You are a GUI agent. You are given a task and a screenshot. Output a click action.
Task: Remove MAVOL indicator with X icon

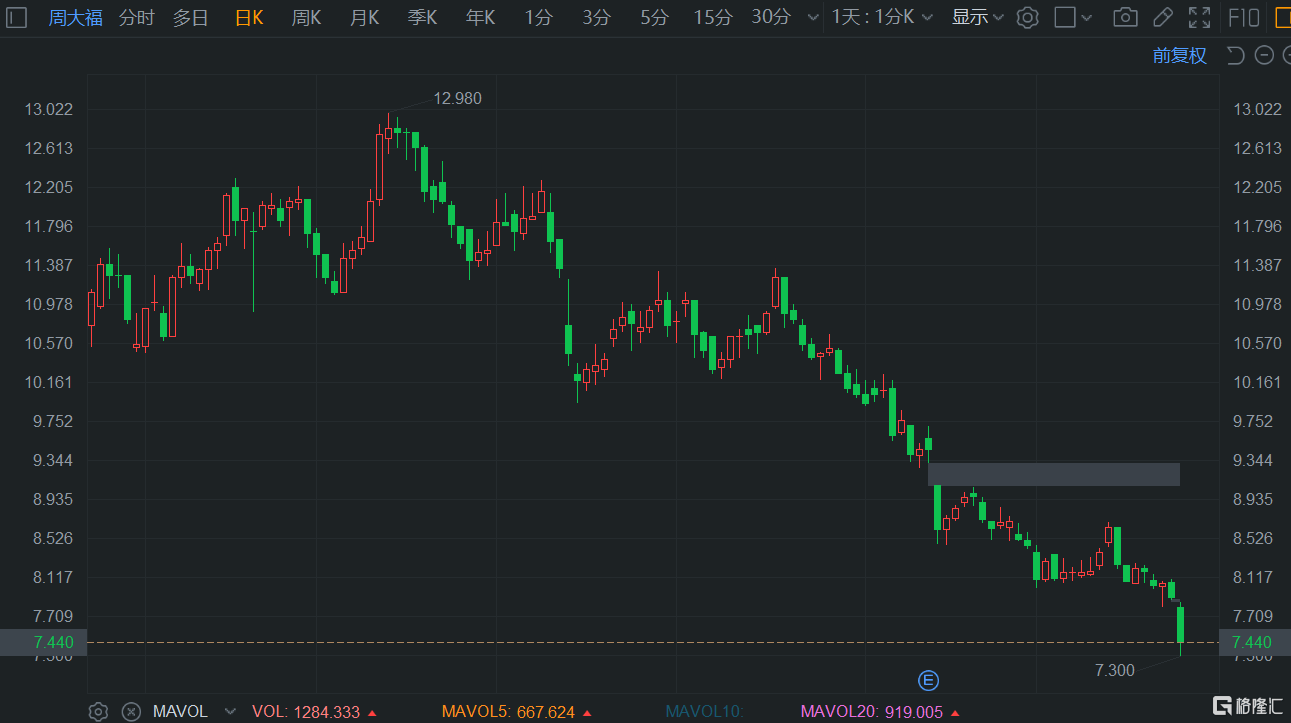pos(131,712)
